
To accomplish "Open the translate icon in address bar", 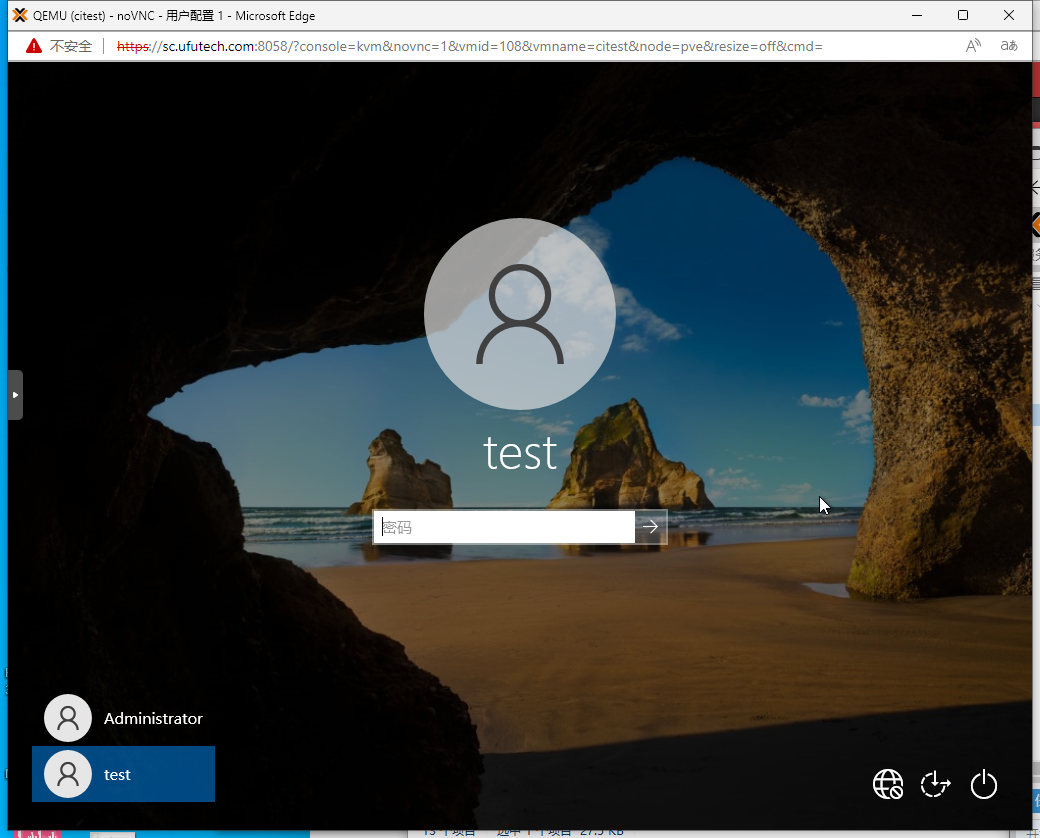I will [x=1009, y=46].
